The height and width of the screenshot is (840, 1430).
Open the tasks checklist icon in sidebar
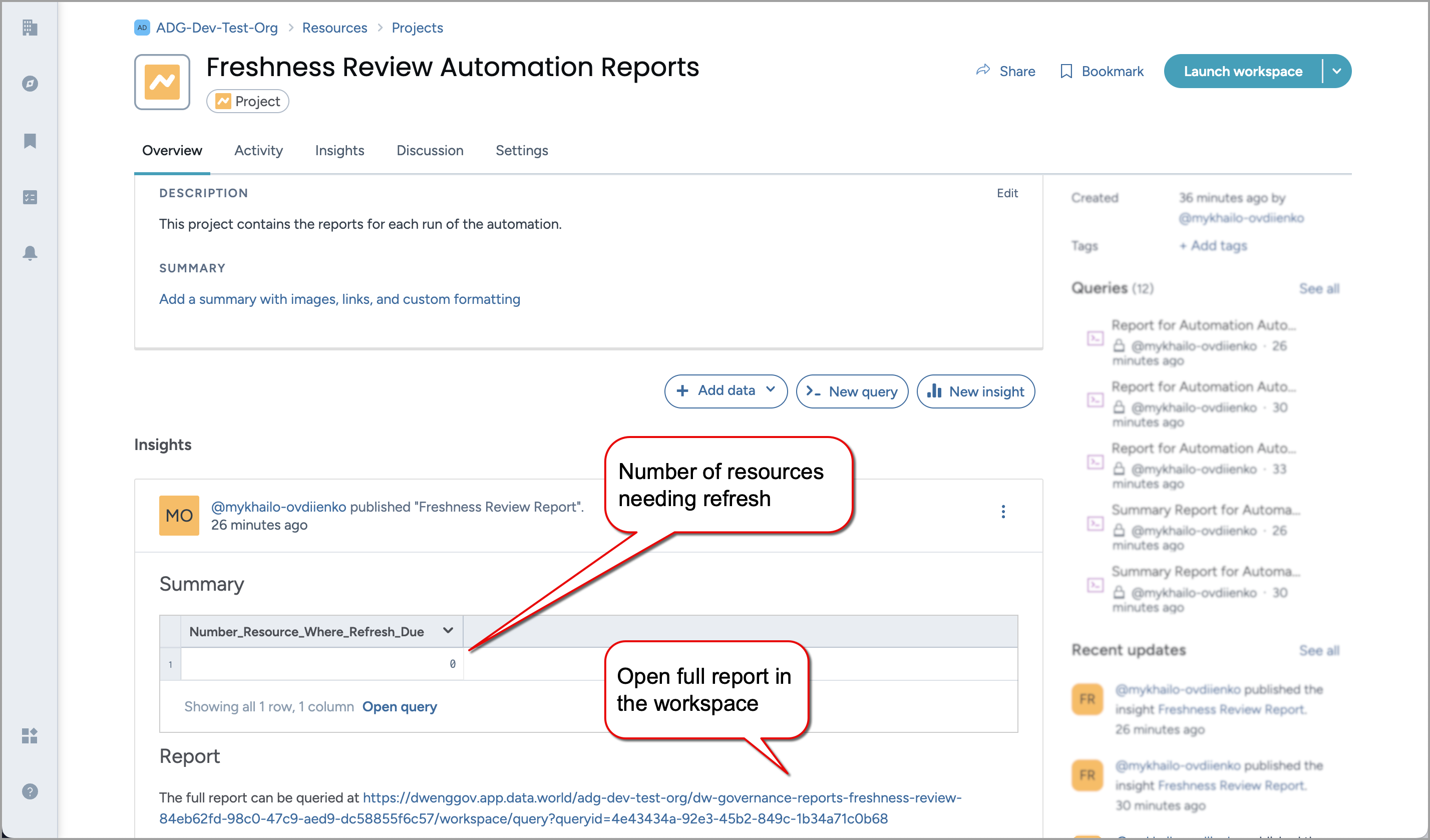[30, 197]
